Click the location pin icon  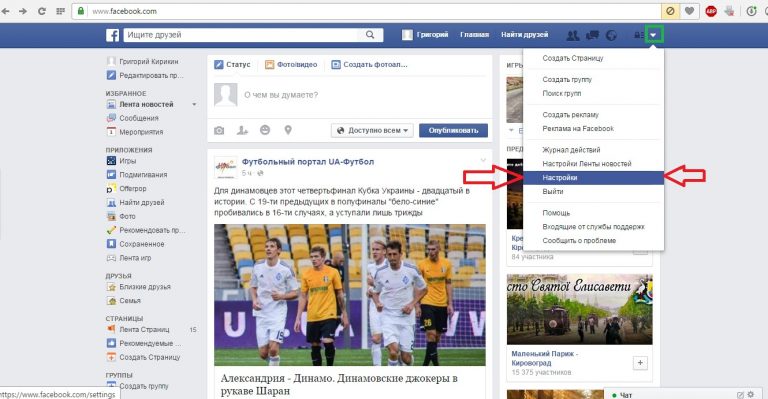[x=288, y=130]
